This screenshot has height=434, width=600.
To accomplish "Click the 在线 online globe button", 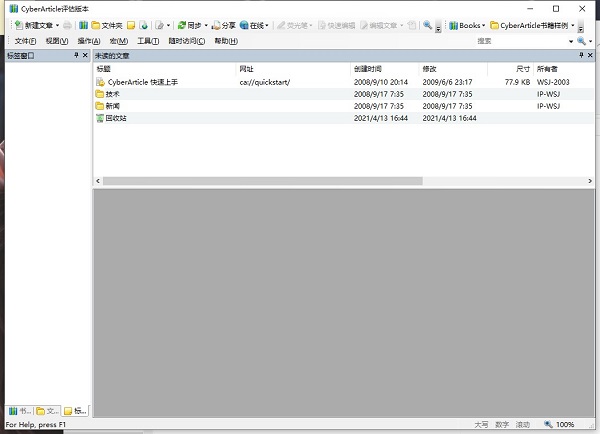I will [x=252, y=26].
